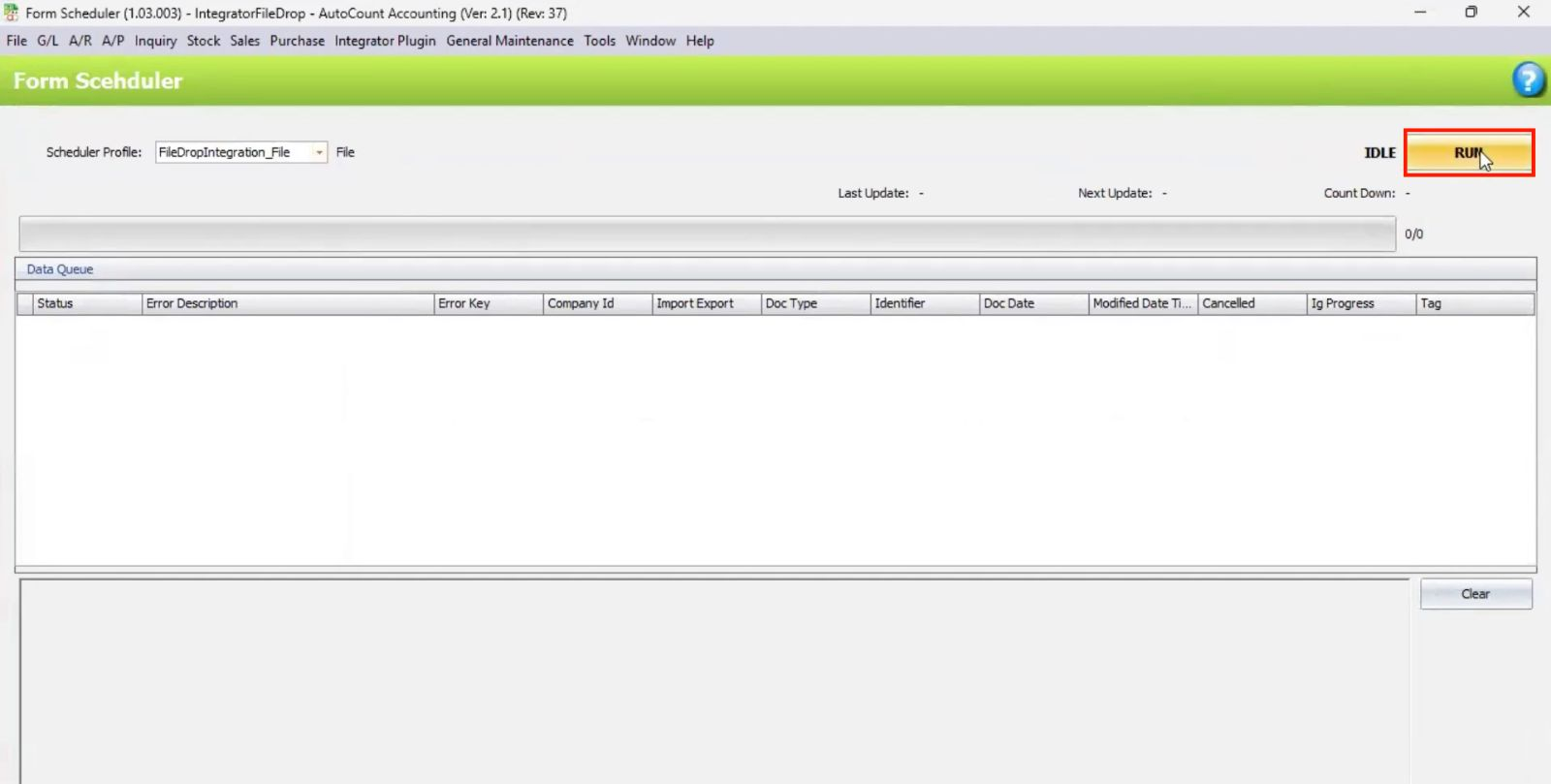Expand the Scheduler Profile dropdown
Screen dimensions: 1551x784
coord(319,153)
